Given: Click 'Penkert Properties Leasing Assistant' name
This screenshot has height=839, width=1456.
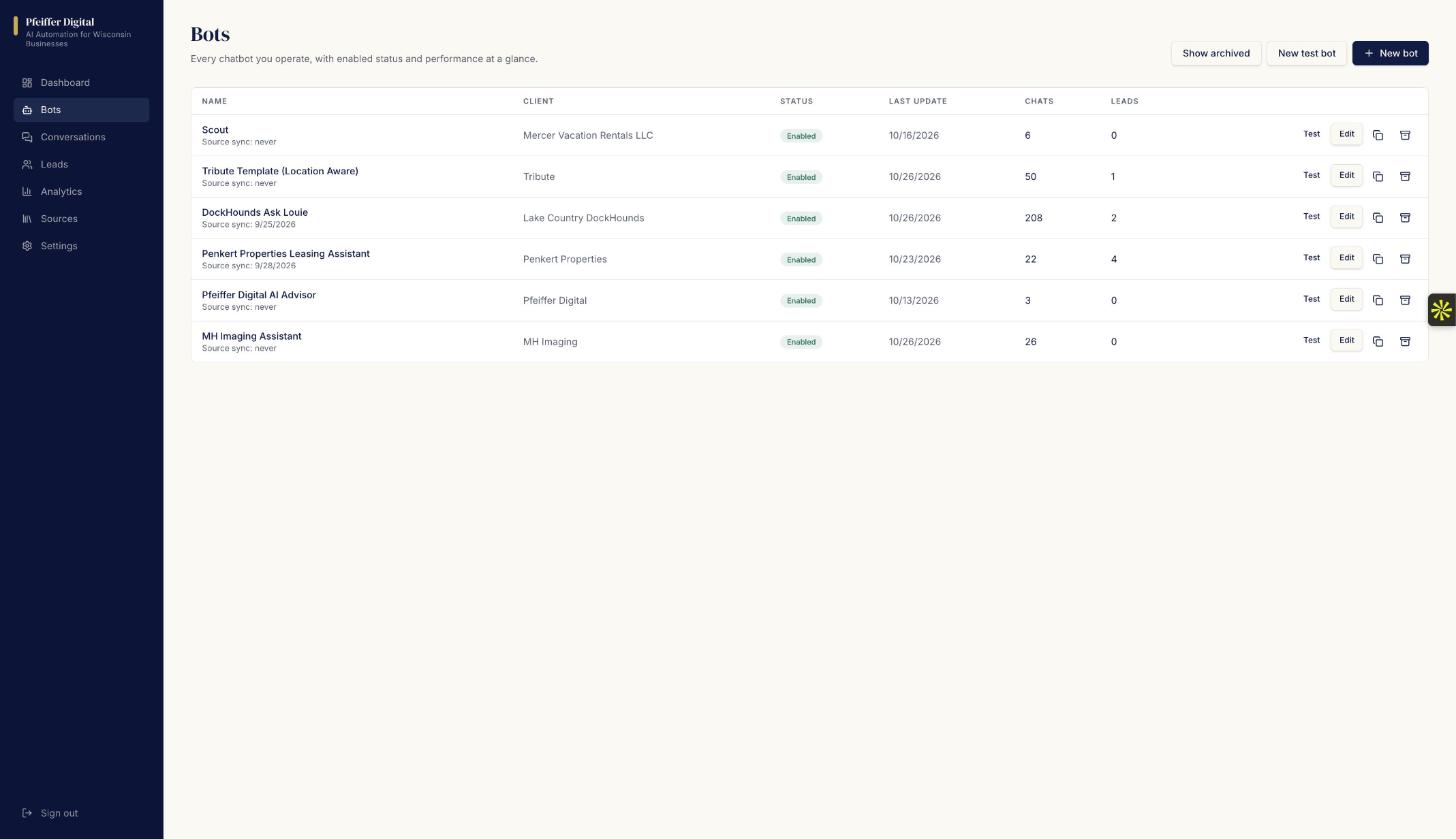Looking at the screenshot, I should [x=286, y=254].
